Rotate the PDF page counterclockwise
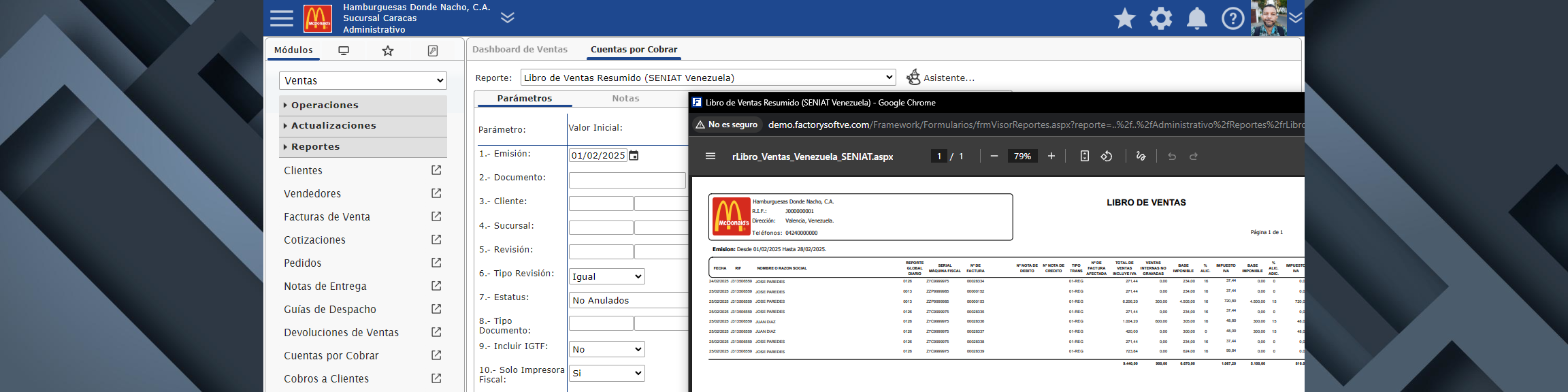The width and height of the screenshot is (1568, 392). (x=1107, y=157)
